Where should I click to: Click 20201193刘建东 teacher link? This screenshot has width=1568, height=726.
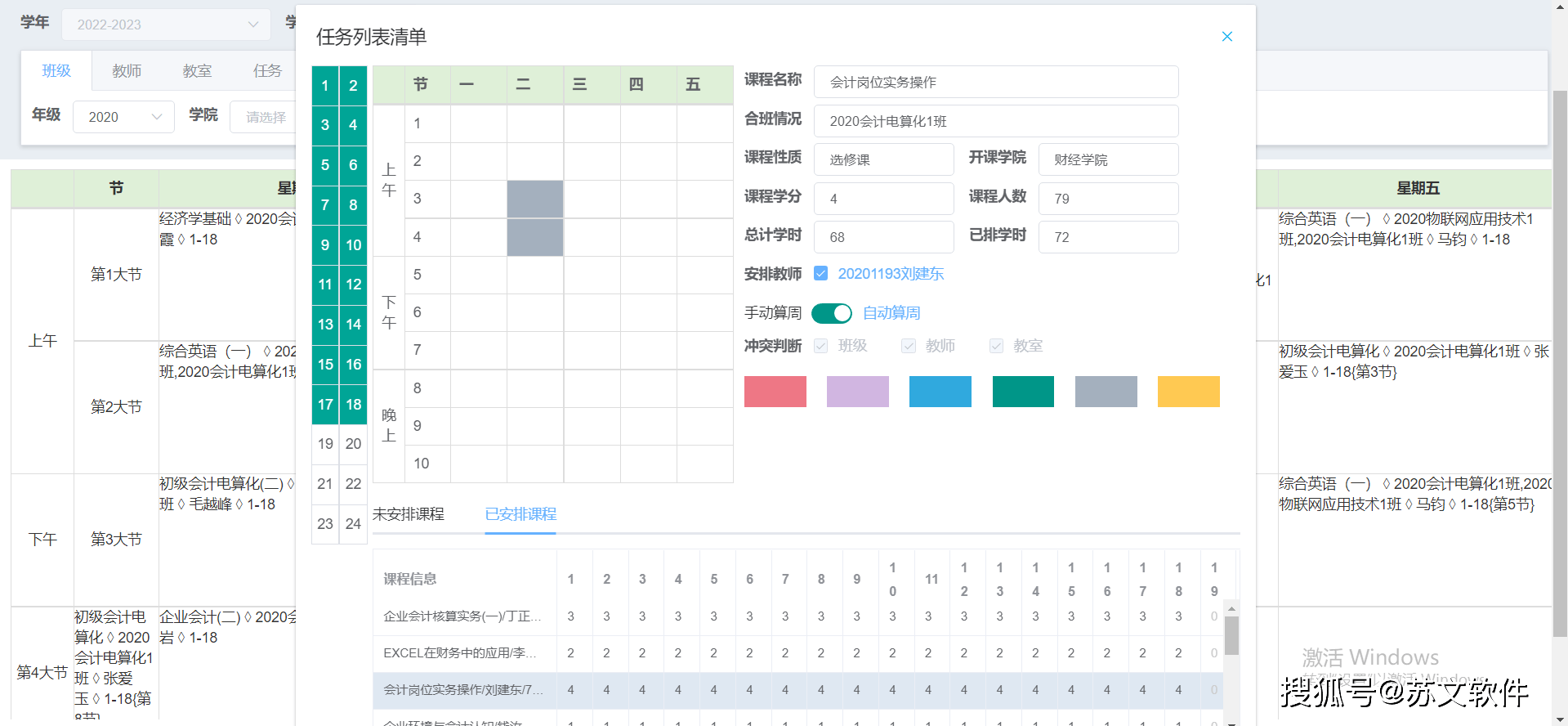point(891,274)
